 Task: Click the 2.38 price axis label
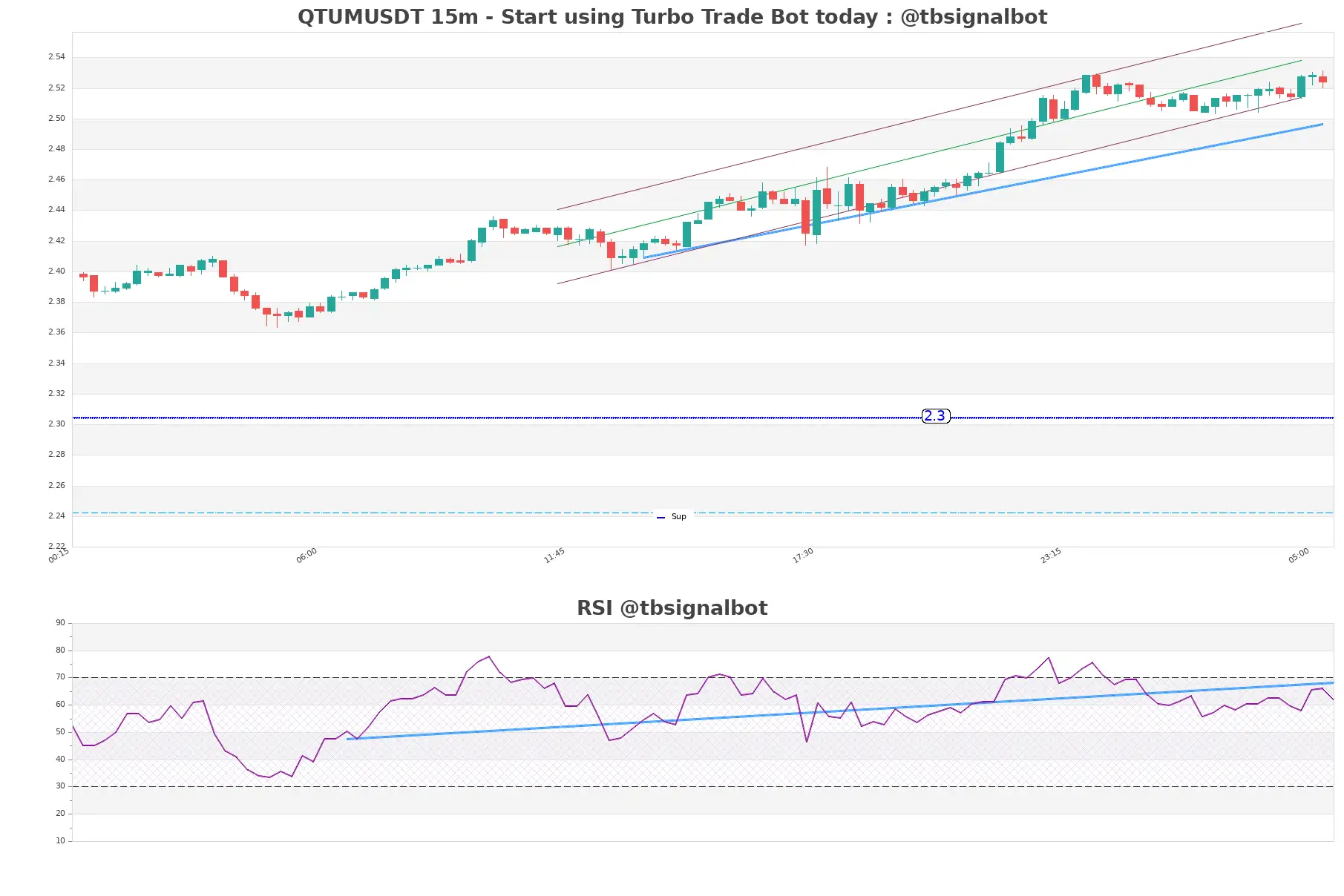(x=56, y=301)
